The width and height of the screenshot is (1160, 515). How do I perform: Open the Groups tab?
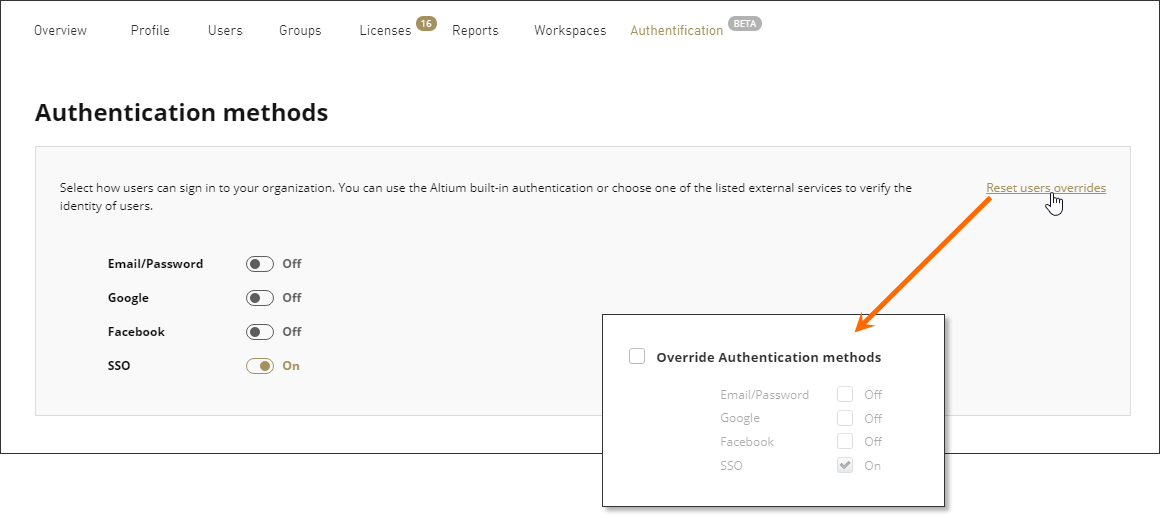click(x=300, y=30)
